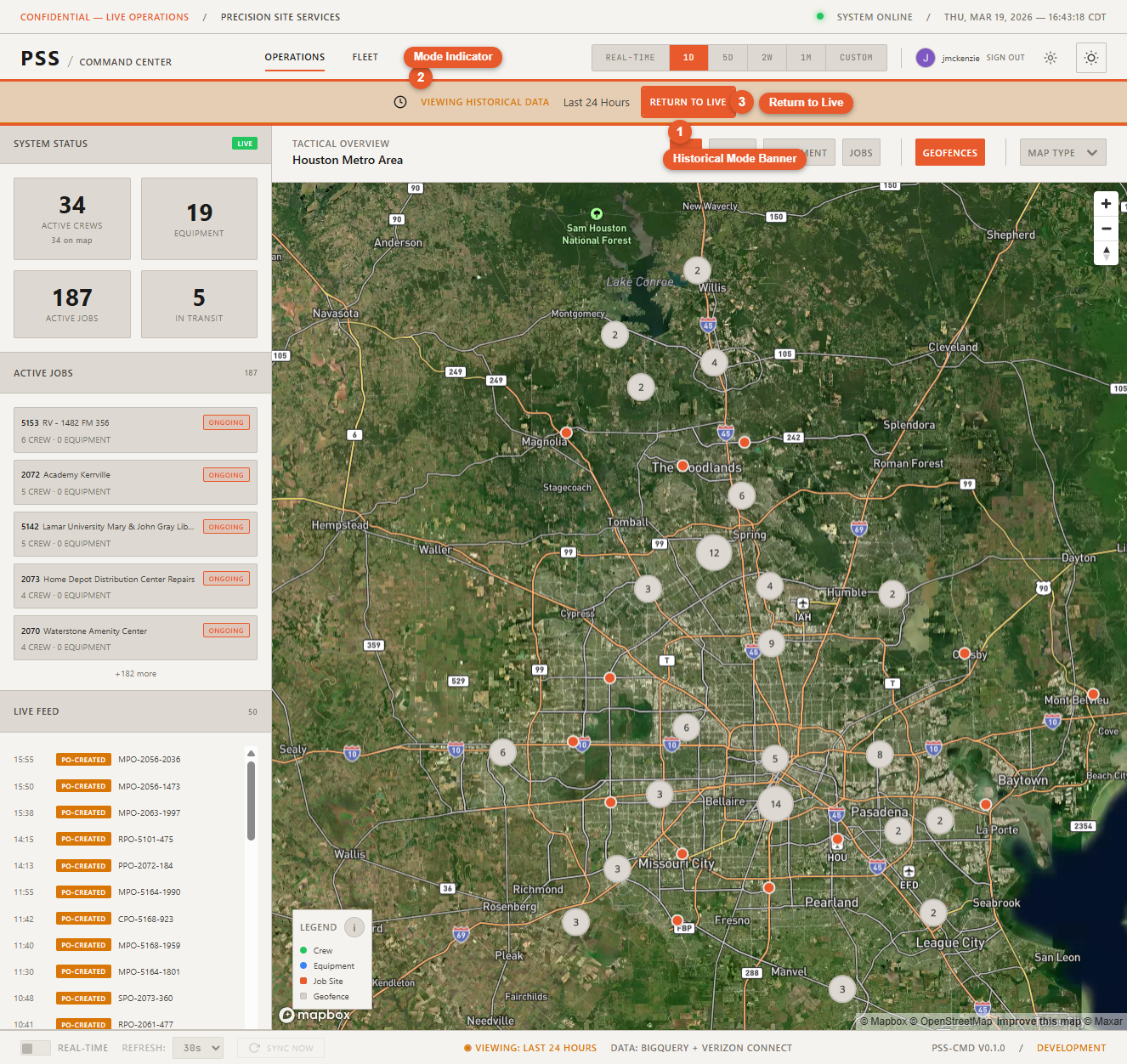Image resolution: width=1127 pixels, height=1064 pixels.
Task: Select the Operations tab
Action: [295, 57]
